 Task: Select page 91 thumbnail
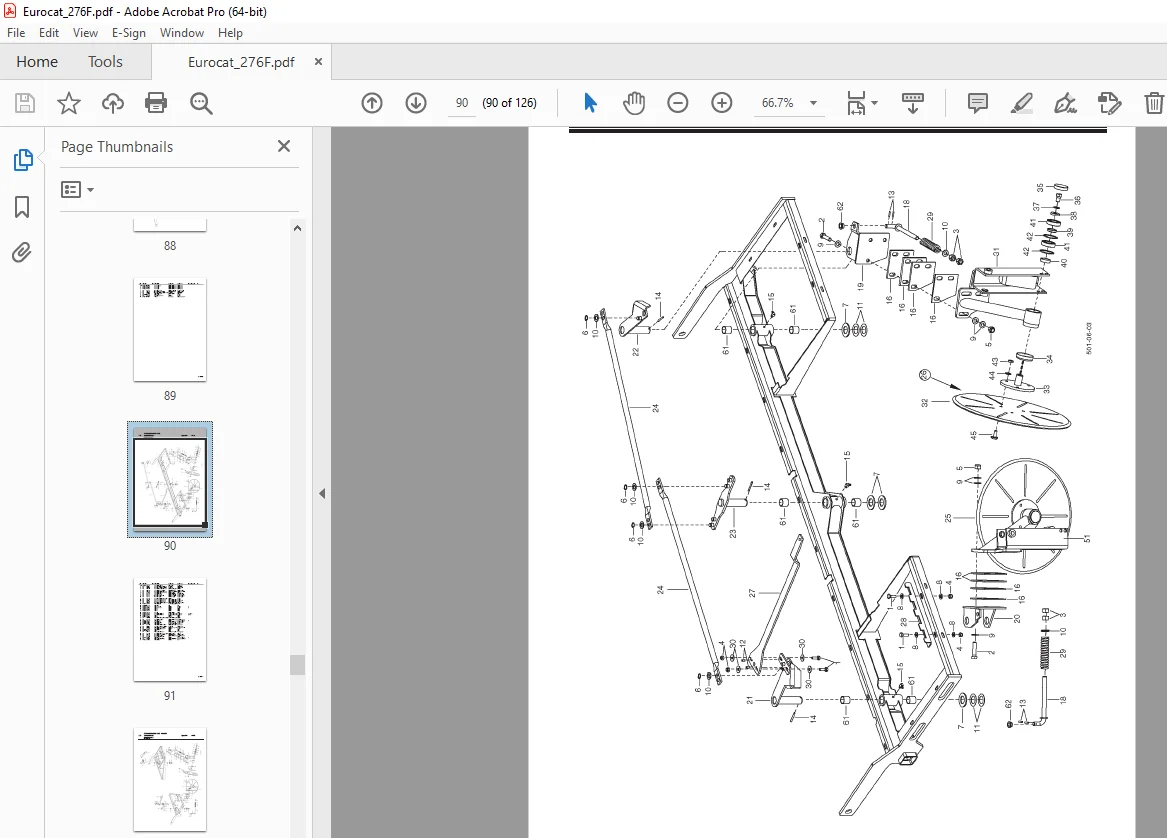pyautogui.click(x=170, y=630)
